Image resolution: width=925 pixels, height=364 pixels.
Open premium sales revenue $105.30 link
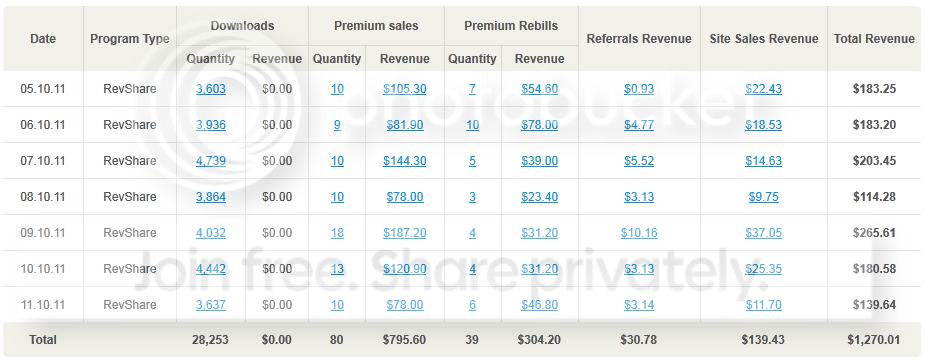coord(405,89)
